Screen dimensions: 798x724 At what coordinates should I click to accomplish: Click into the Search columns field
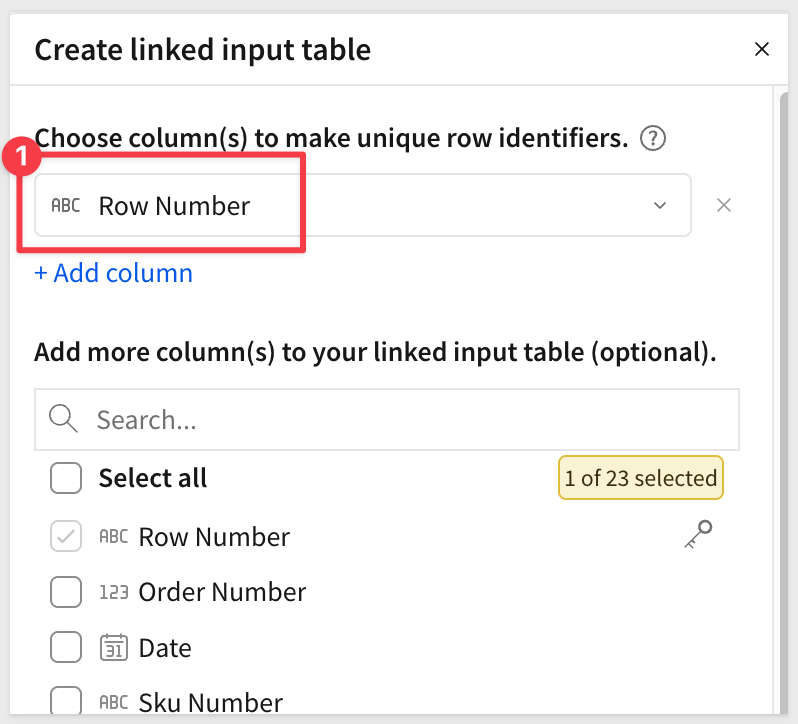400,420
